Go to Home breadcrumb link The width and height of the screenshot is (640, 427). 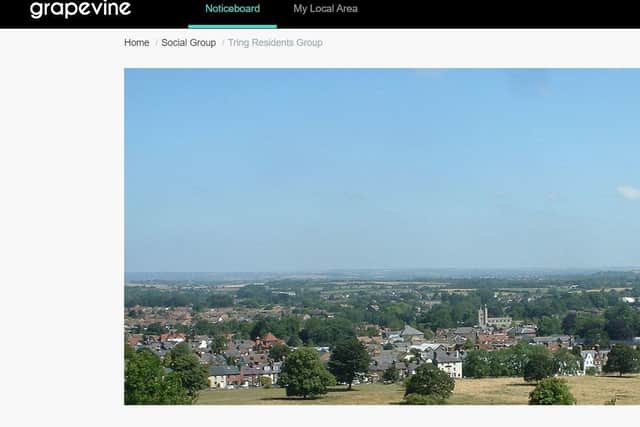[137, 42]
